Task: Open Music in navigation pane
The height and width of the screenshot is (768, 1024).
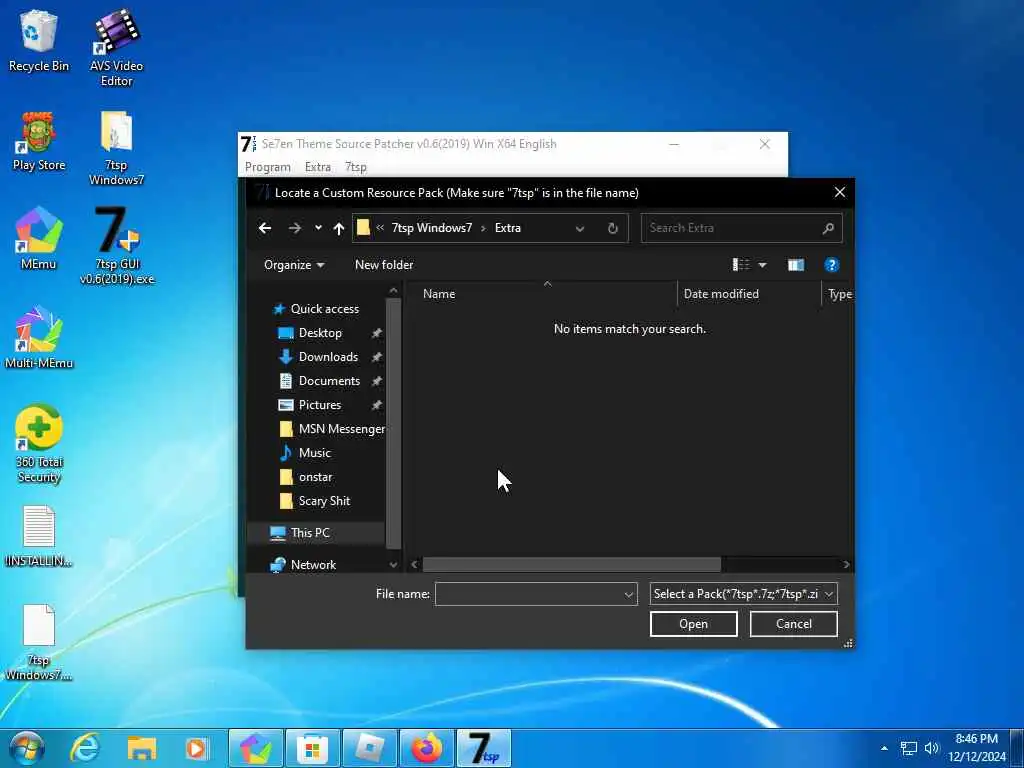Action: point(315,453)
